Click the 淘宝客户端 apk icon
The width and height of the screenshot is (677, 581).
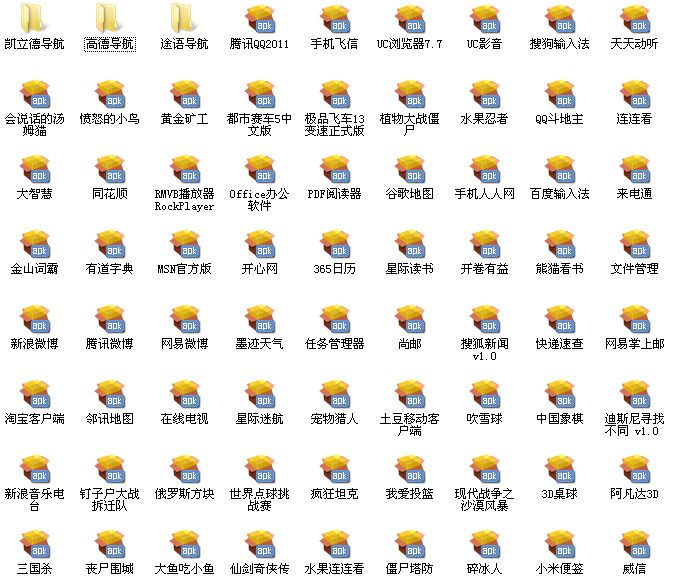35,394
